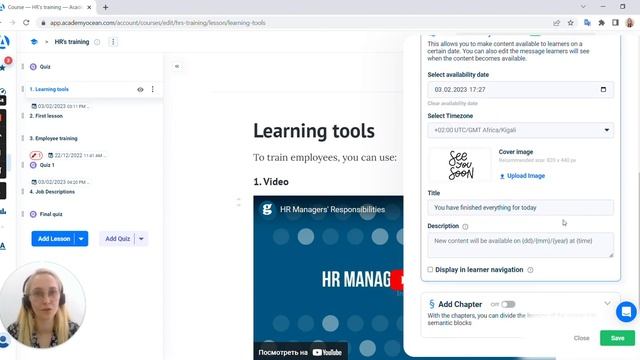The image size is (640, 360).
Task: Toggle visibility eye on Learning tools lesson
Action: tap(140, 89)
